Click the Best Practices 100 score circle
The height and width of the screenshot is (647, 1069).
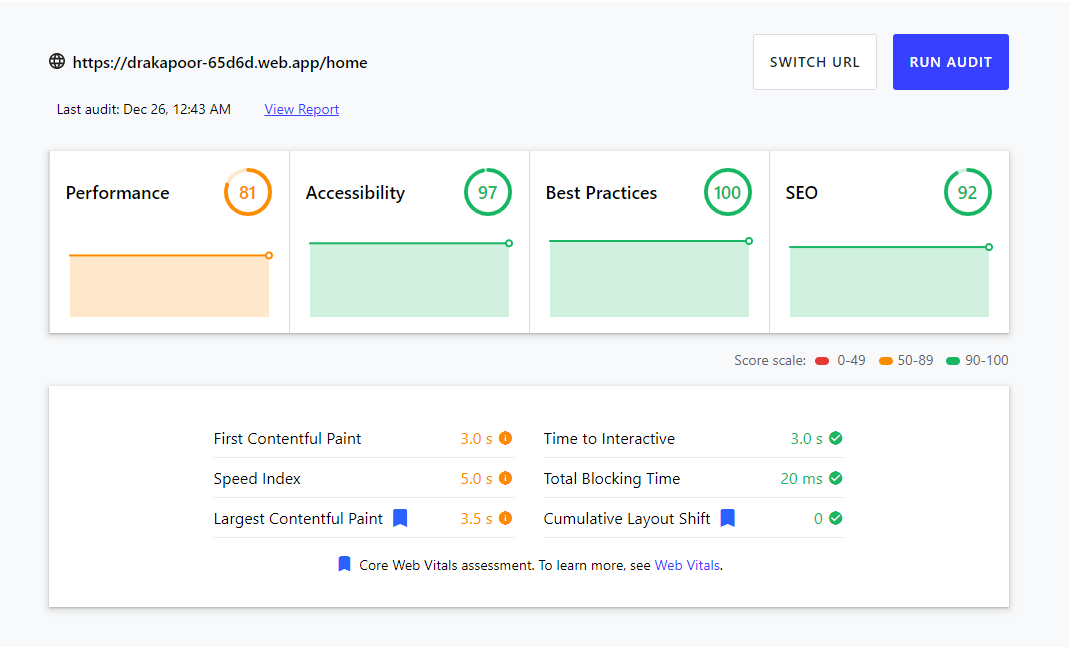(728, 192)
